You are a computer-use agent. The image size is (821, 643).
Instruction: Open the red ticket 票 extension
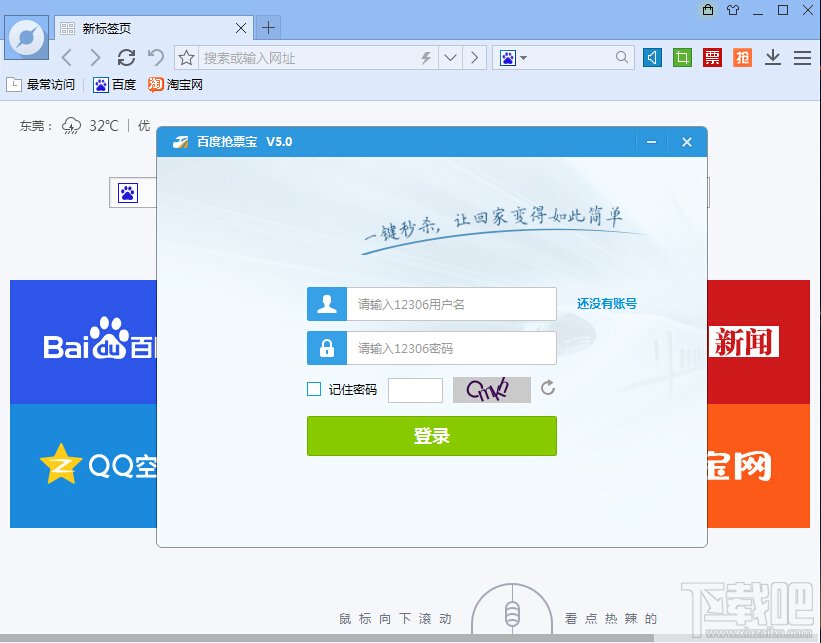coord(712,57)
